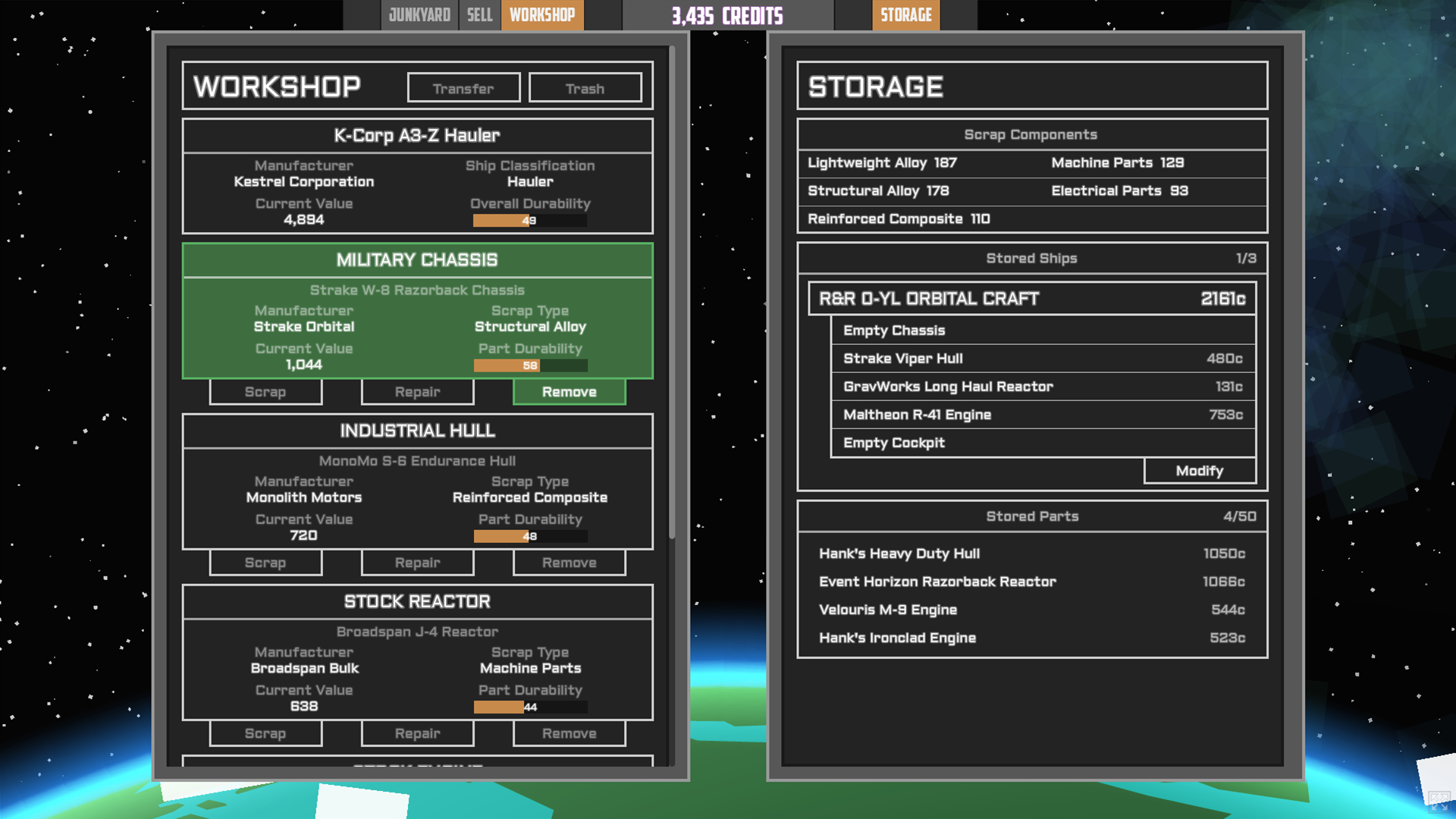Modify the R&R O-YL Orbital Craft
The width and height of the screenshot is (1456, 819).
pyautogui.click(x=1200, y=471)
